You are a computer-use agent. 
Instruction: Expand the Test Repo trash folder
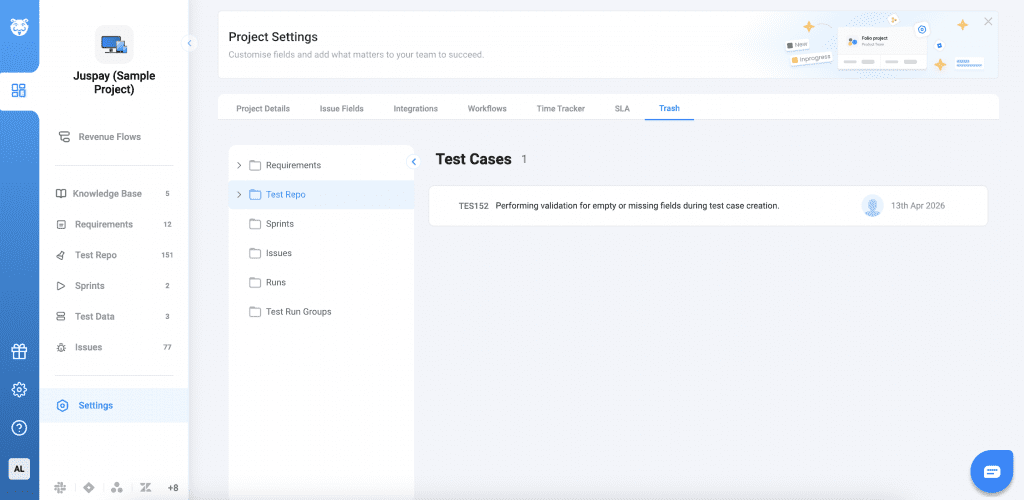[x=239, y=195]
